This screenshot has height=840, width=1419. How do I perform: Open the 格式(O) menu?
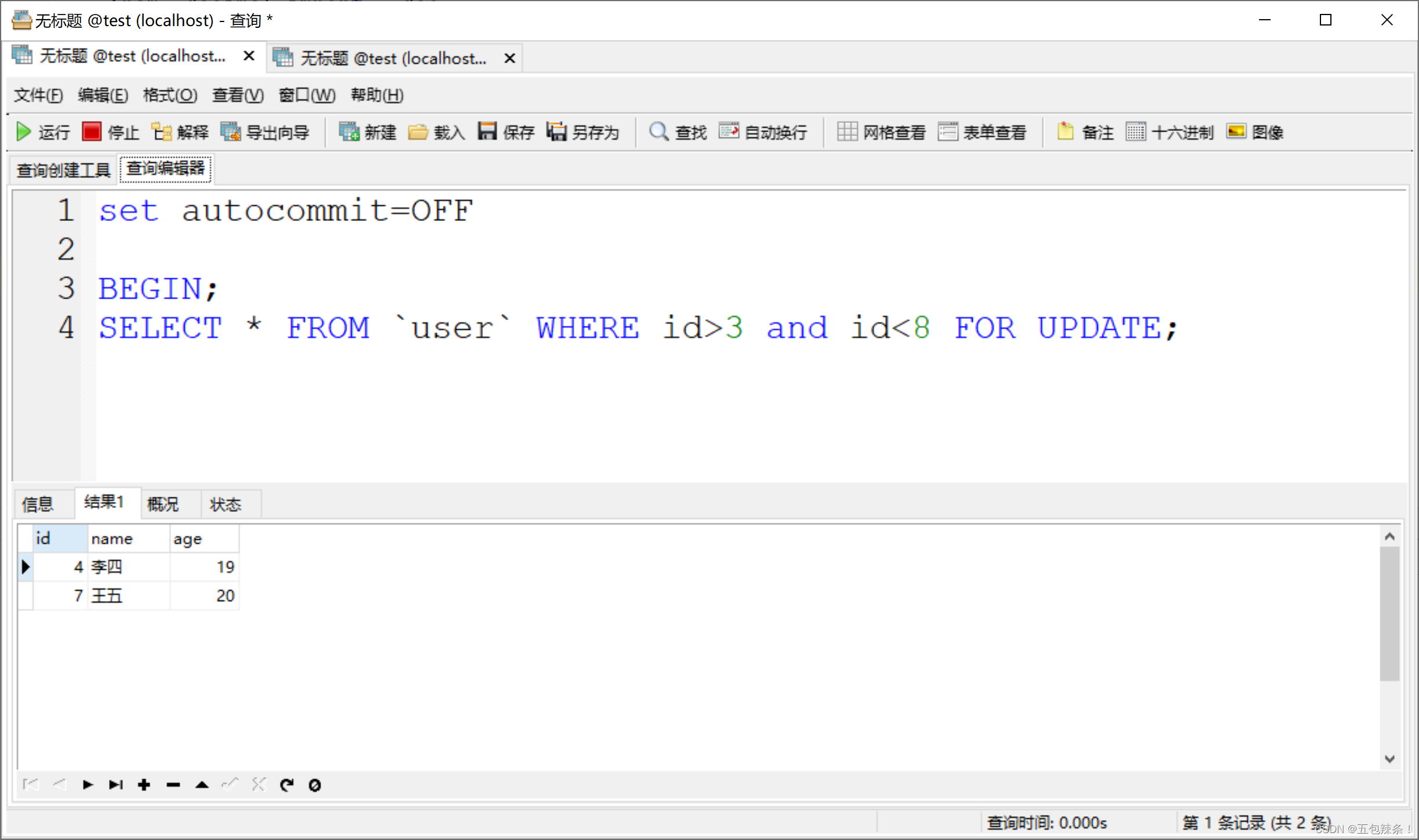click(170, 95)
